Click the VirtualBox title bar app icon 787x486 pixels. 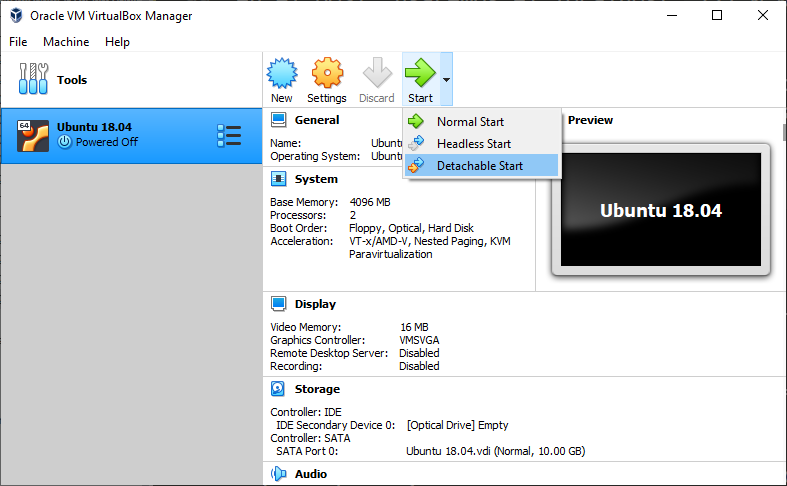point(16,16)
